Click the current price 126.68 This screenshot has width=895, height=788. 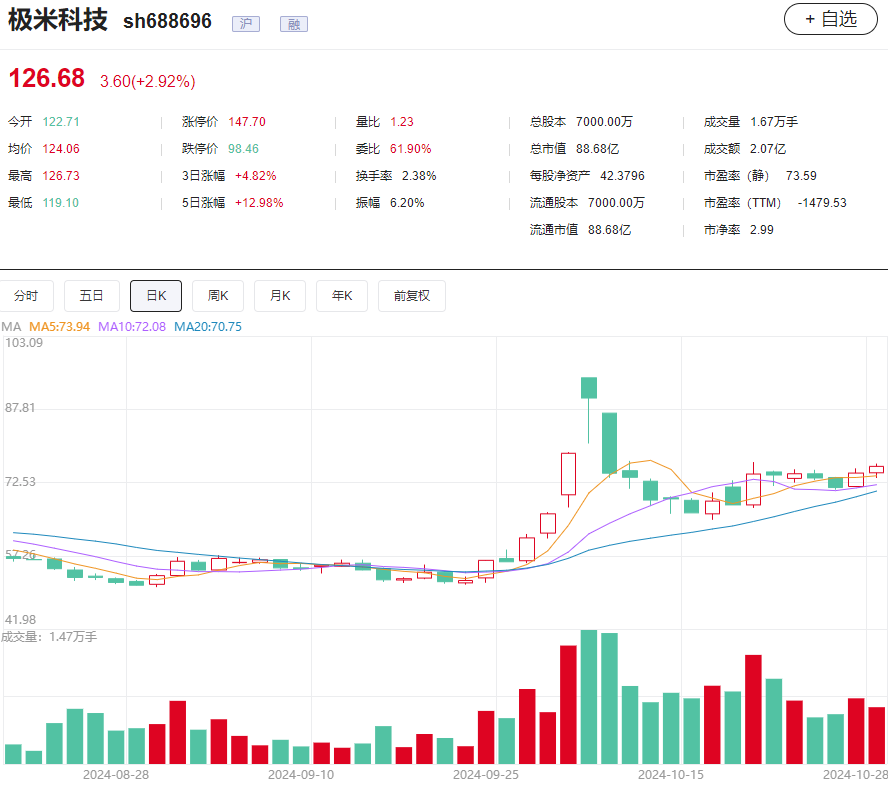47,78
